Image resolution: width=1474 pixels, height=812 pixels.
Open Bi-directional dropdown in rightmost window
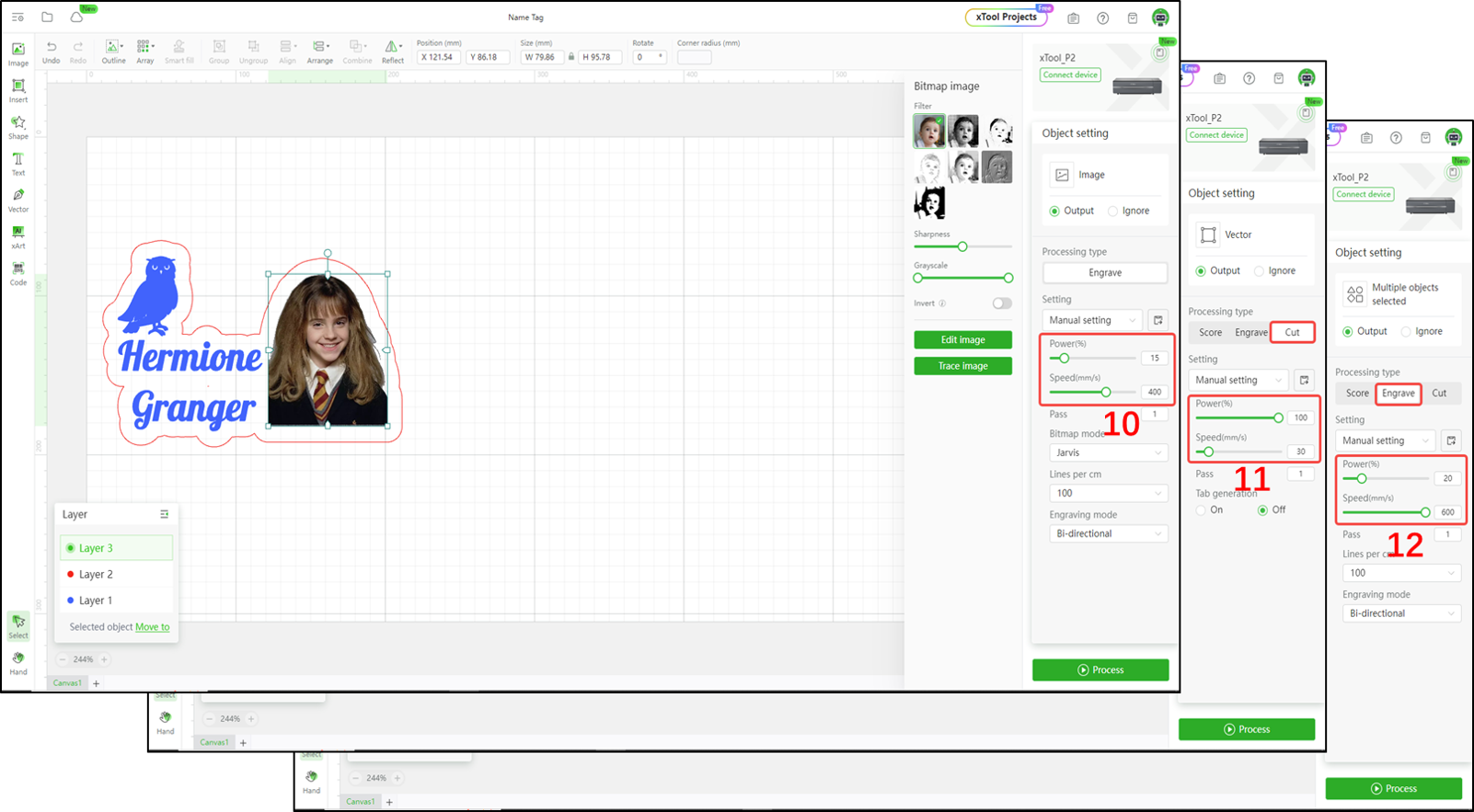(1402, 613)
